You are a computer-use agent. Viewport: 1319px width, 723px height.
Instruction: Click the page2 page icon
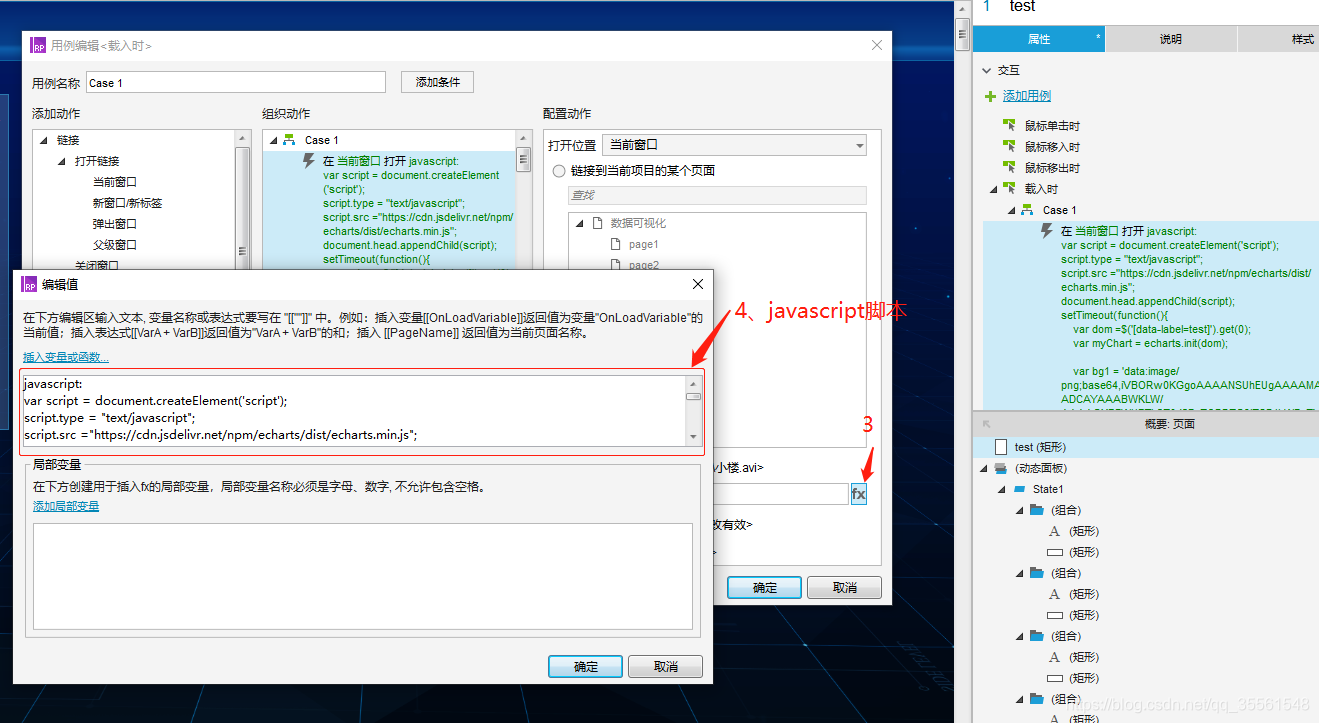[618, 265]
